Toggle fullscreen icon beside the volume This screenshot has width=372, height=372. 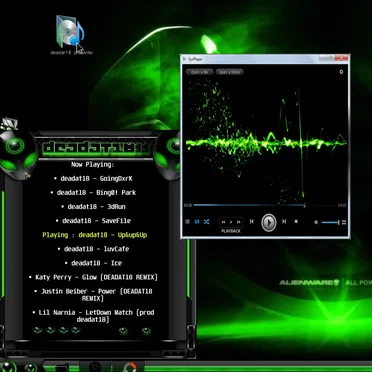point(344,222)
